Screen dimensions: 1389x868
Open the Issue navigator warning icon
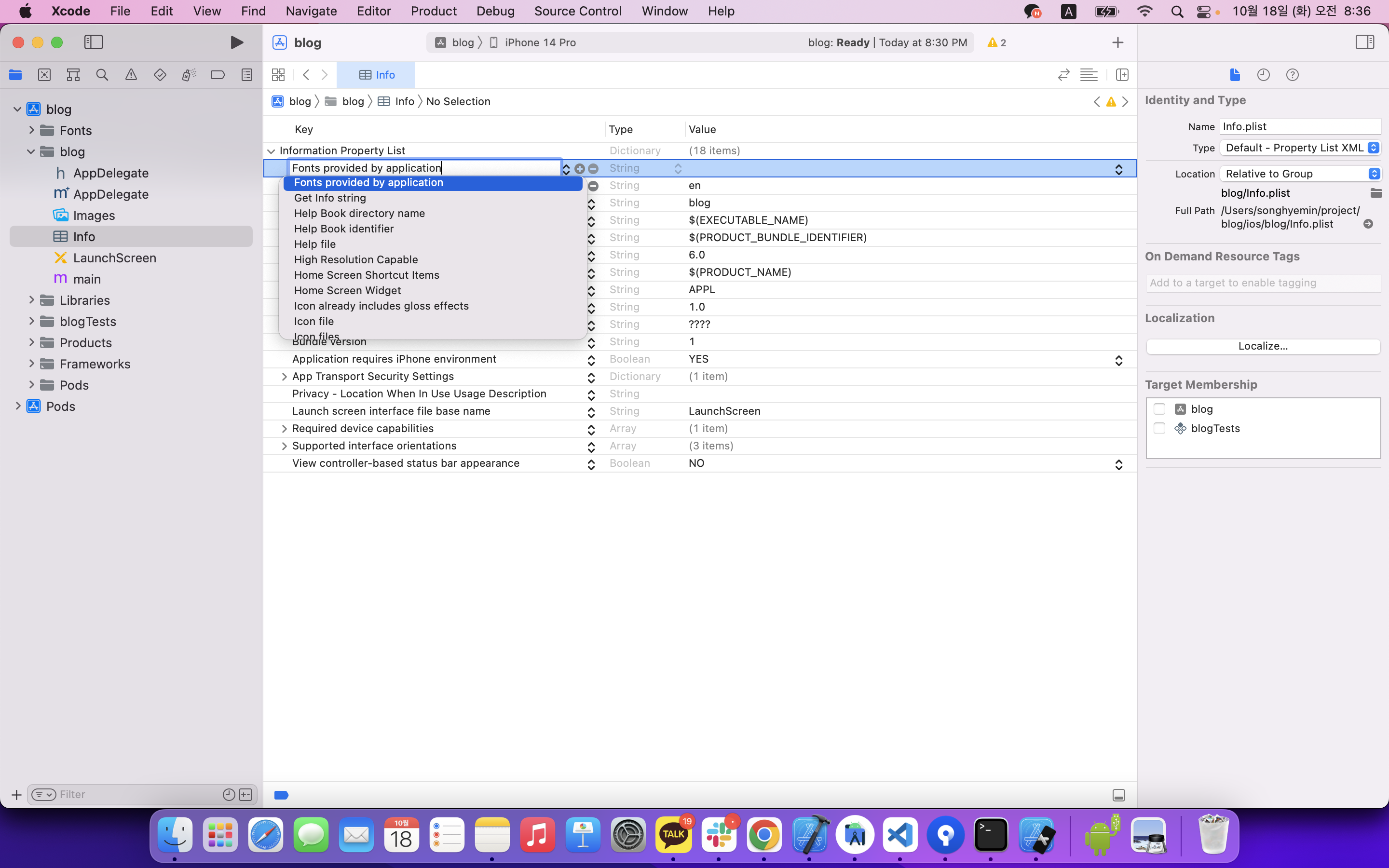tap(131, 75)
